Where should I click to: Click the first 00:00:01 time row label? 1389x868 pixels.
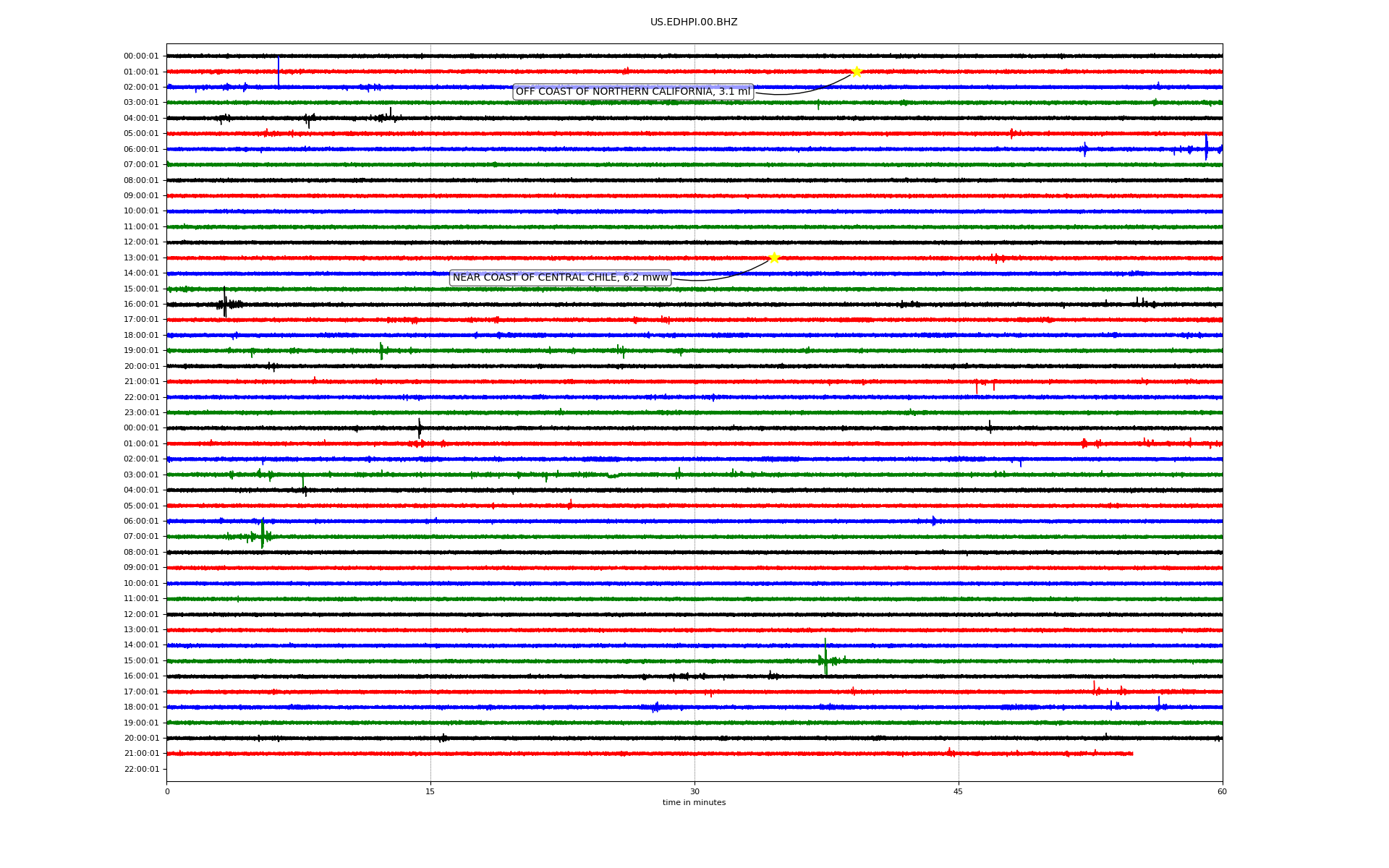pyautogui.click(x=141, y=56)
